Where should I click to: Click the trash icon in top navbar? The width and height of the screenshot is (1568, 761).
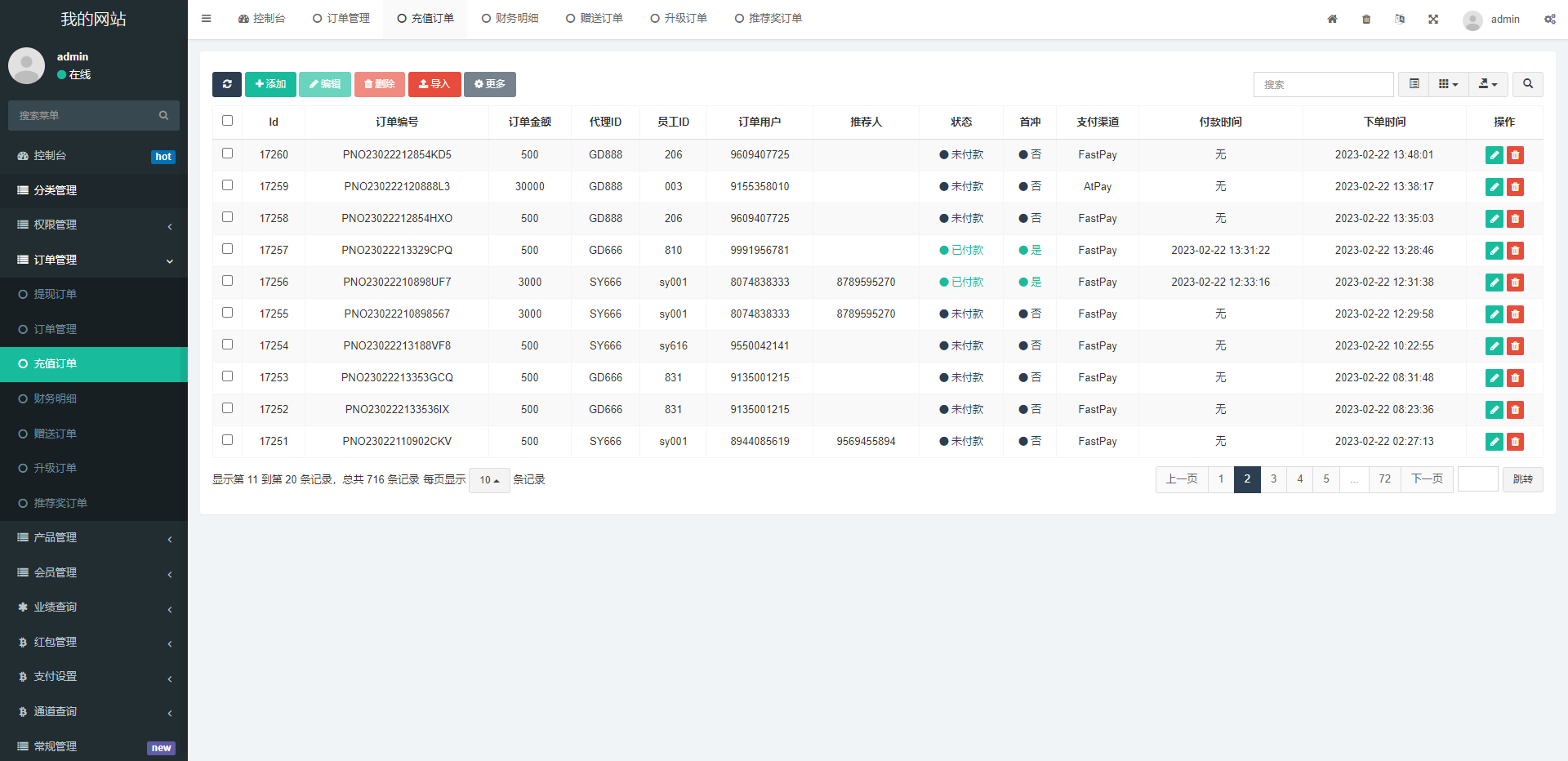(1366, 19)
